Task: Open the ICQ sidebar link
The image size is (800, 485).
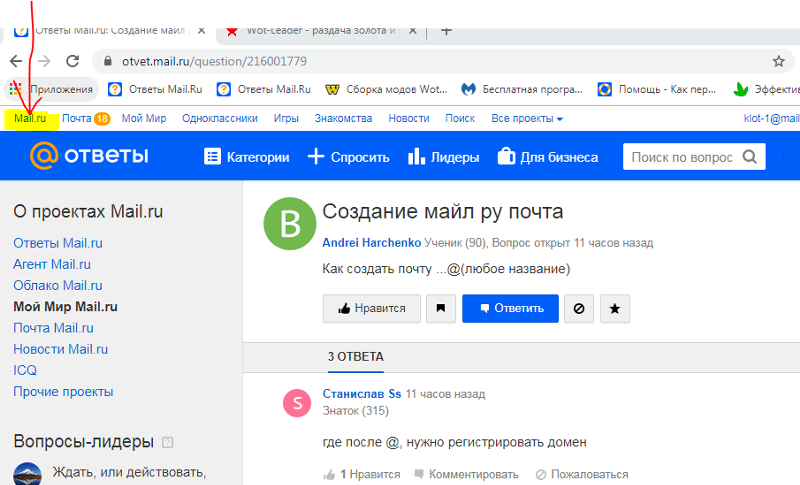Action: [25, 370]
